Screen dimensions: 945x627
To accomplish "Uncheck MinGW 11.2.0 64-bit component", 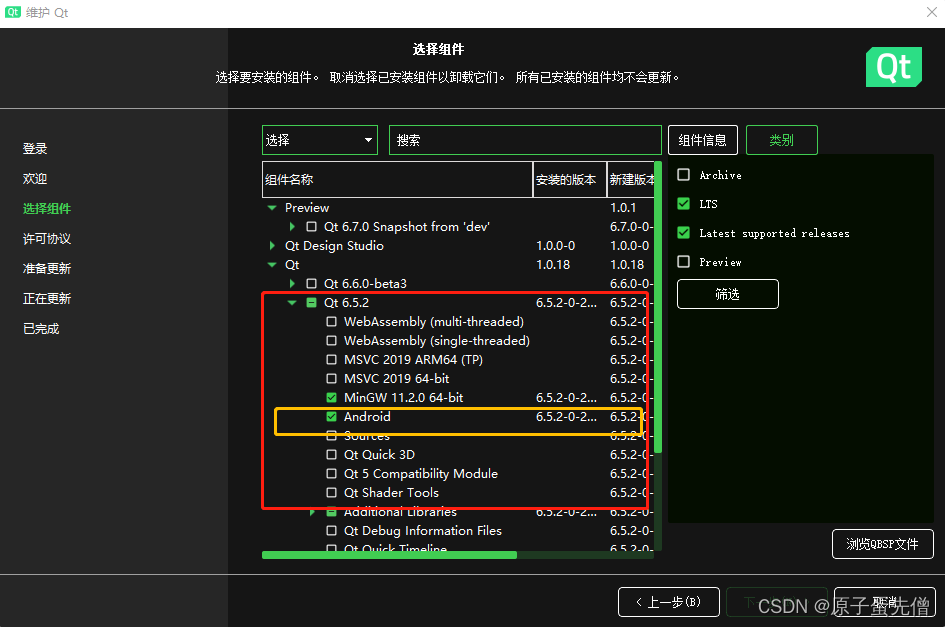I will click(x=331, y=397).
